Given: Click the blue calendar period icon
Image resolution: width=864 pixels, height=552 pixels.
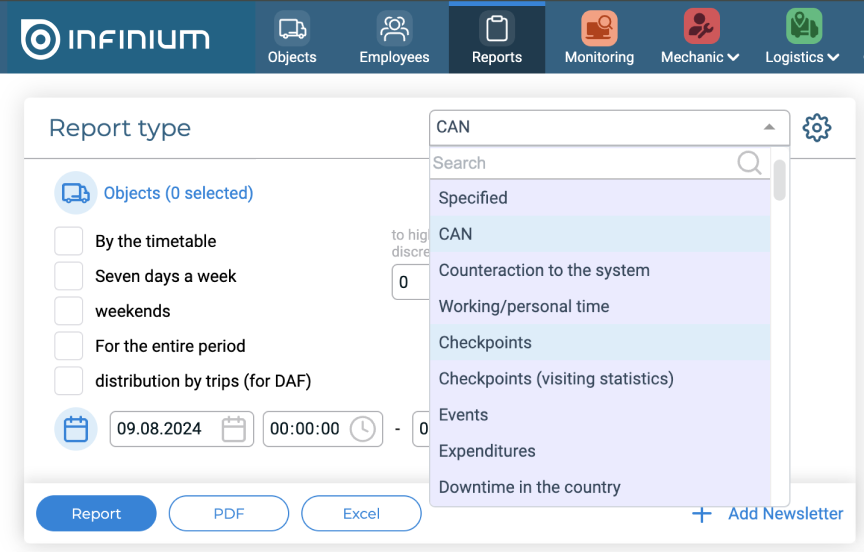Looking at the screenshot, I should (76, 429).
